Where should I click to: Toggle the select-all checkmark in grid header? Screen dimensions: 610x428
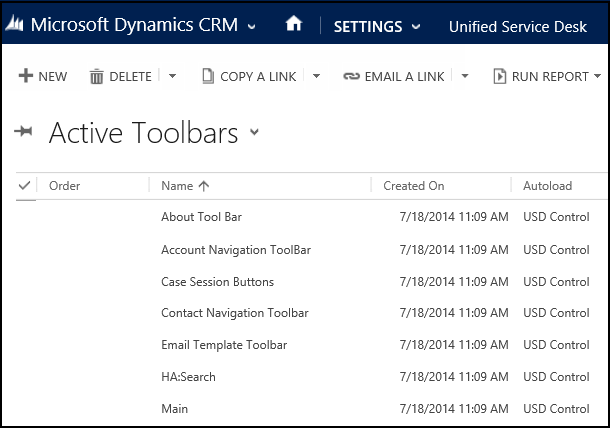coord(24,185)
